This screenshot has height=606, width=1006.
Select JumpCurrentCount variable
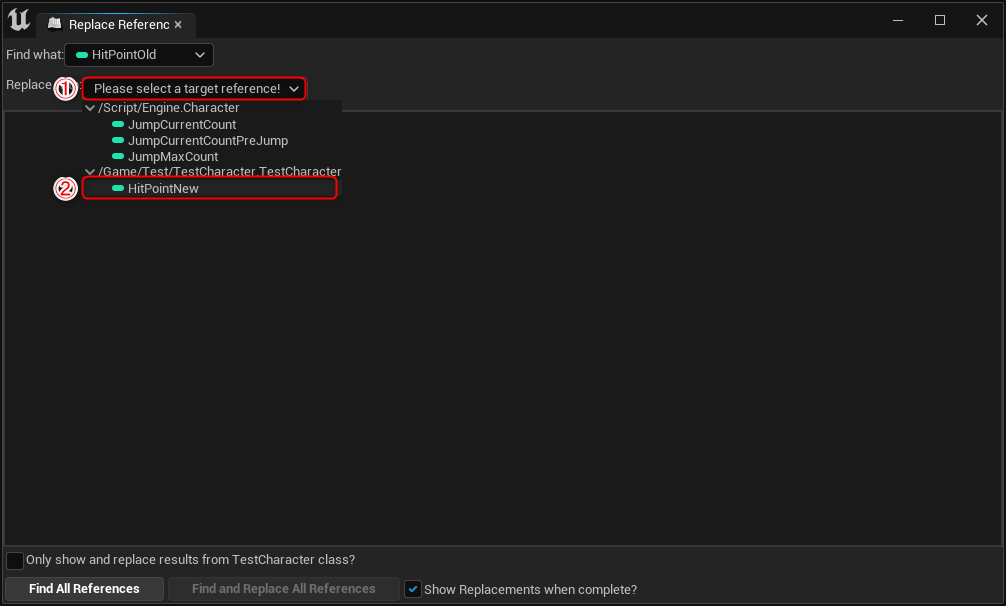[x=182, y=124]
